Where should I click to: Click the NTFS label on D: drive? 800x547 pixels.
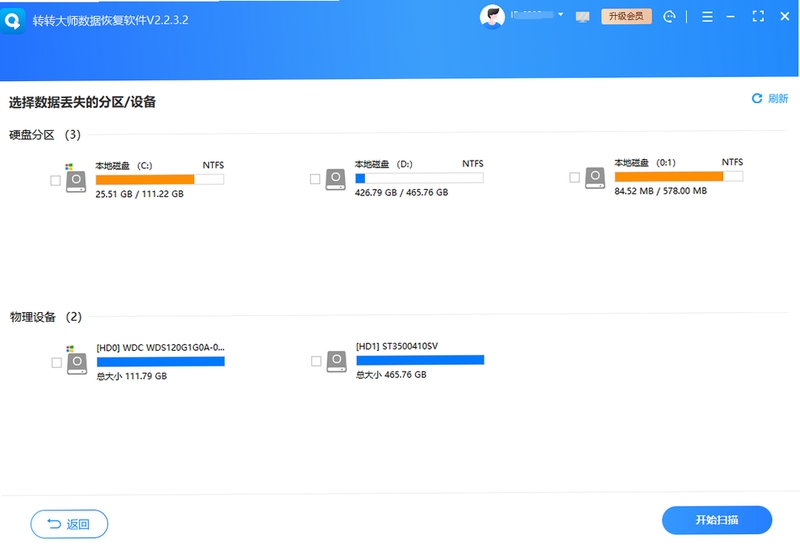[x=473, y=164]
